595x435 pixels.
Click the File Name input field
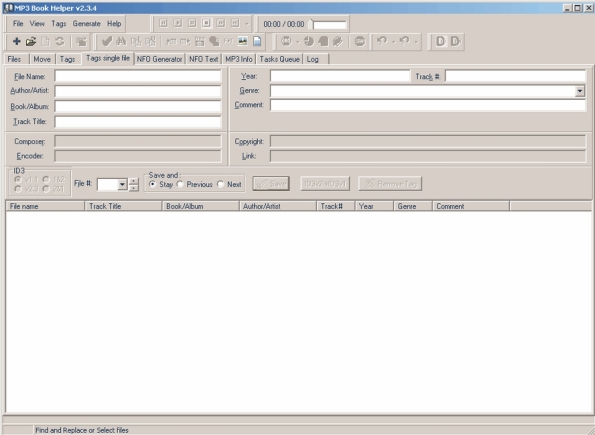(138, 76)
